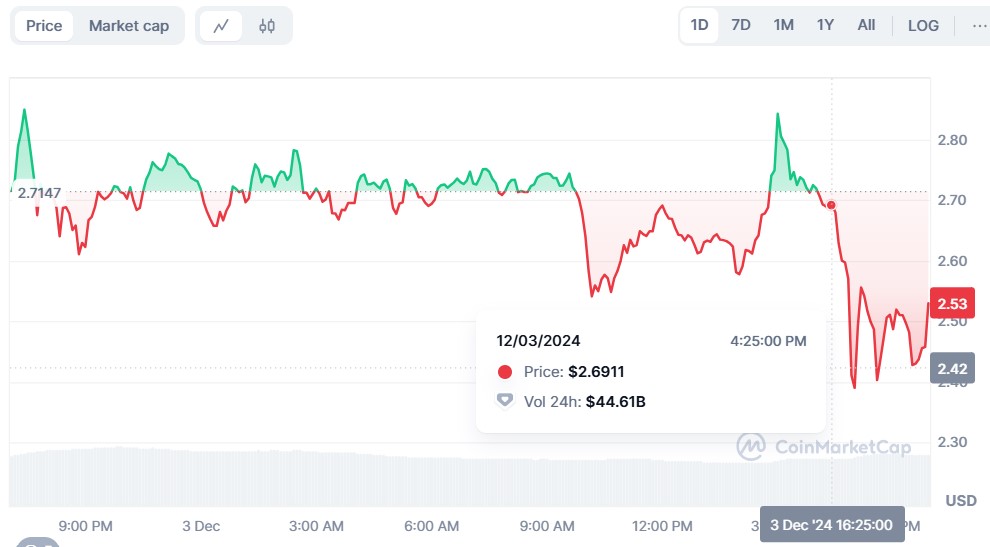Choose the 1Y time range
The width and height of the screenshot is (990, 547).
coord(825,25)
